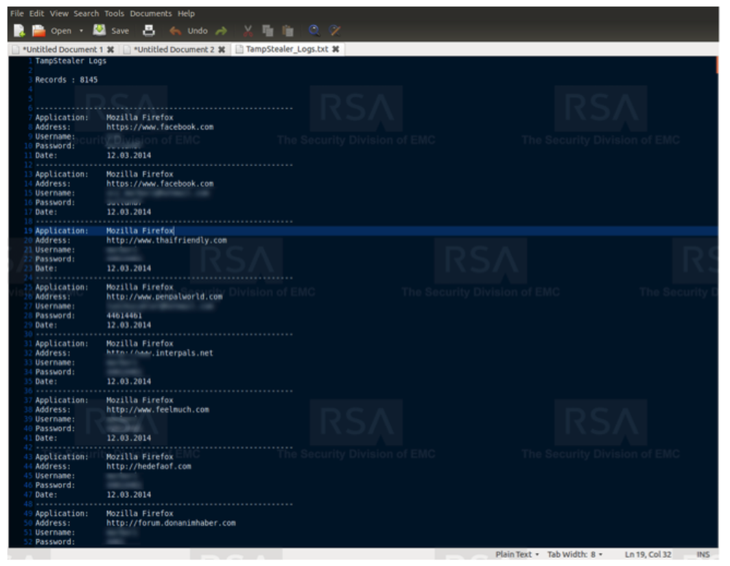Click the scrollbar marker at the editor's right edge
730x566 pixels.
click(717, 65)
